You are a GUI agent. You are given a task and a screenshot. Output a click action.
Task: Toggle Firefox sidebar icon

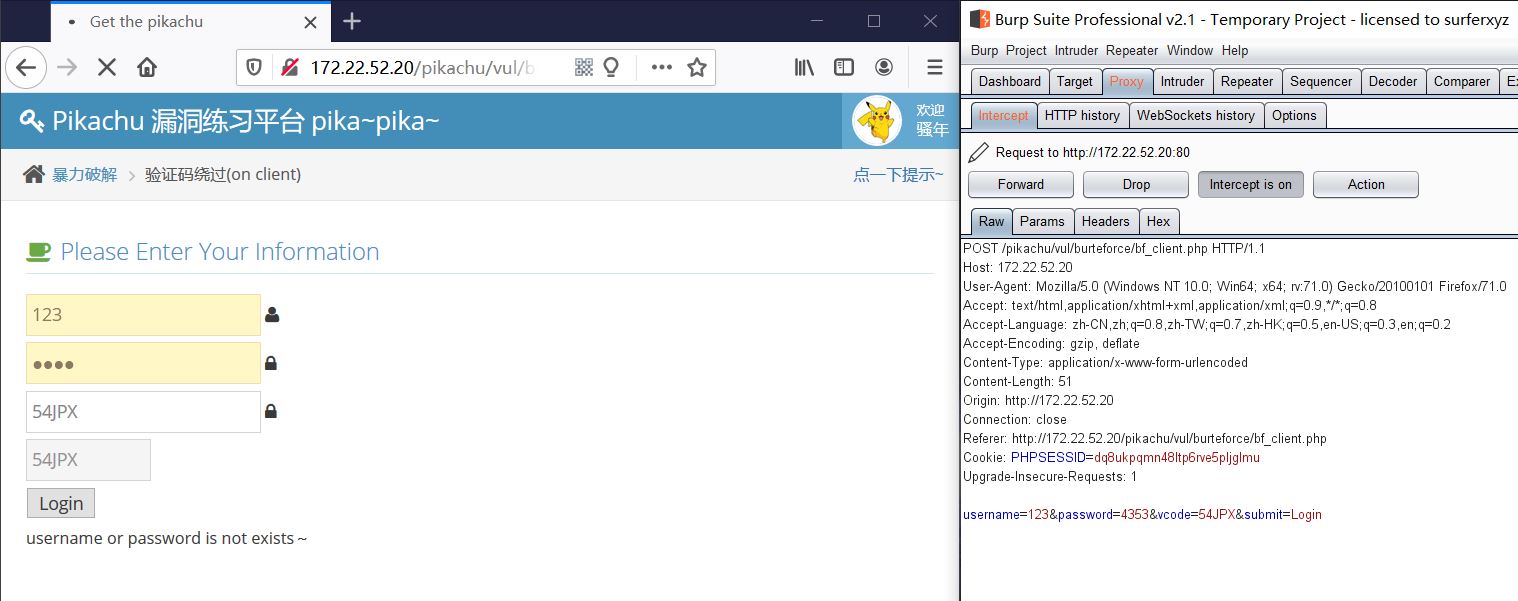(x=844, y=68)
